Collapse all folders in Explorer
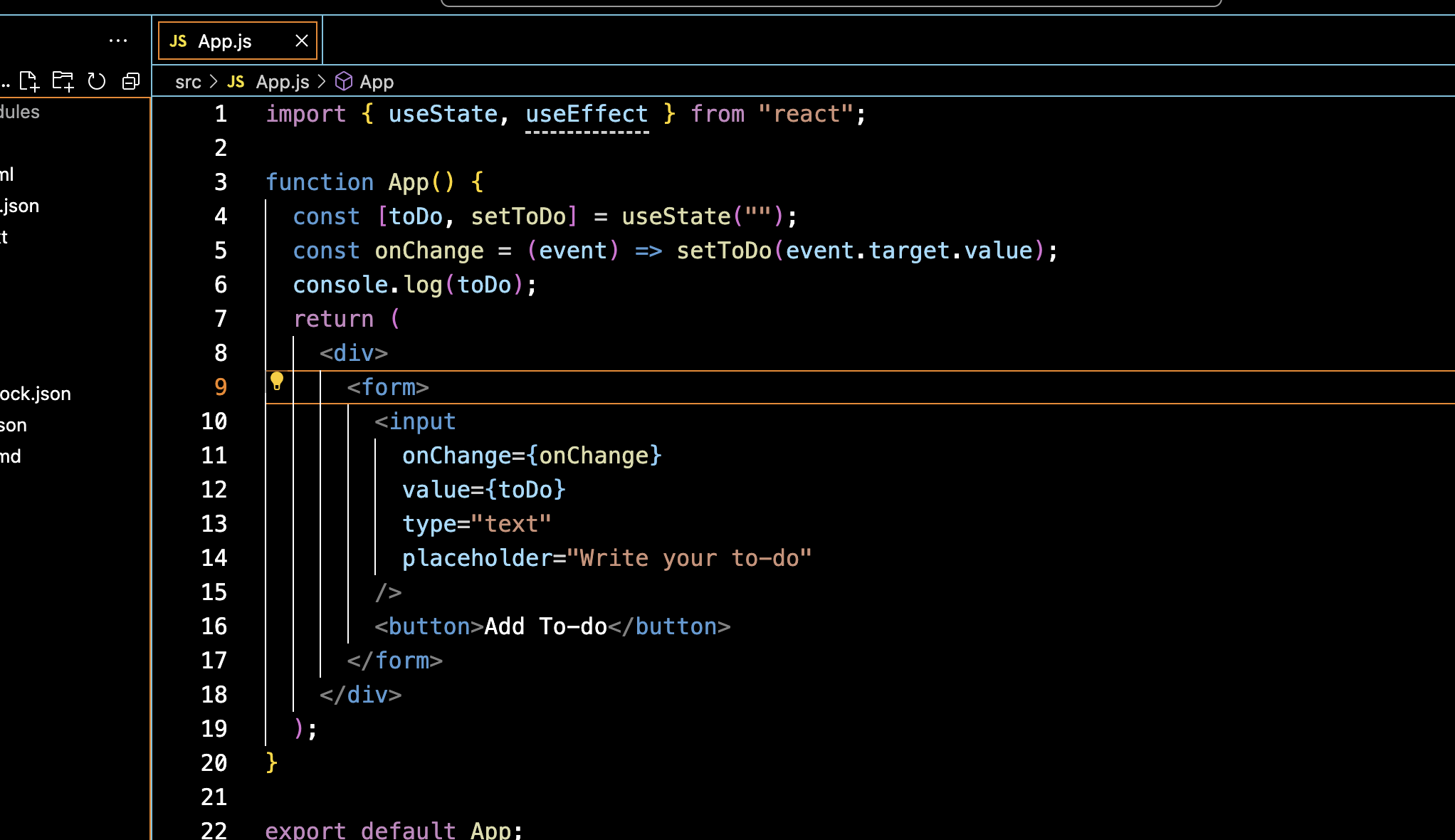 pos(131,81)
